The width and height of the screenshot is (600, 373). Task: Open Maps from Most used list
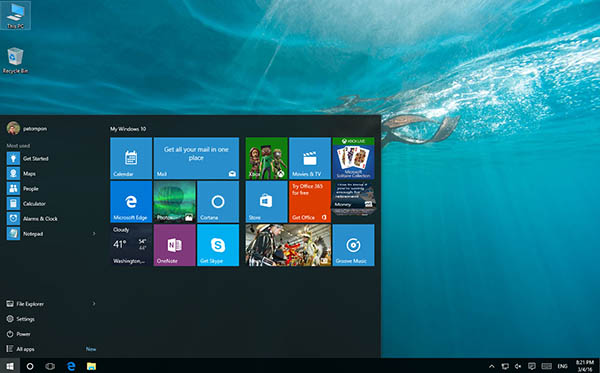(x=51, y=173)
